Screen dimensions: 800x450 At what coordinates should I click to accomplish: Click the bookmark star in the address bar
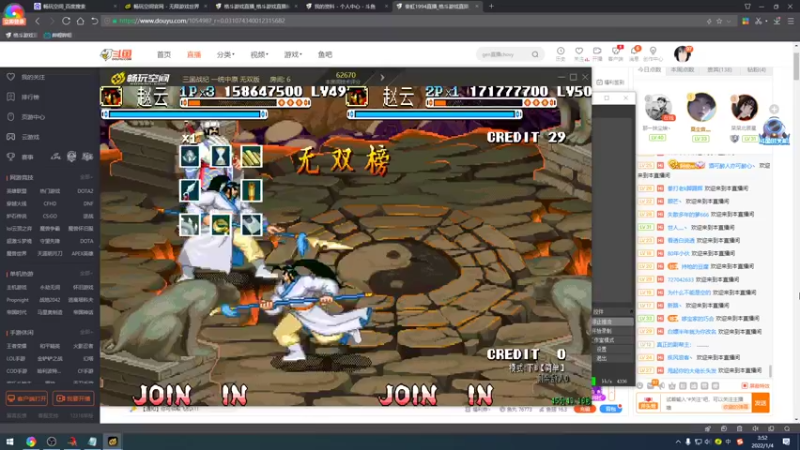click(x=719, y=21)
